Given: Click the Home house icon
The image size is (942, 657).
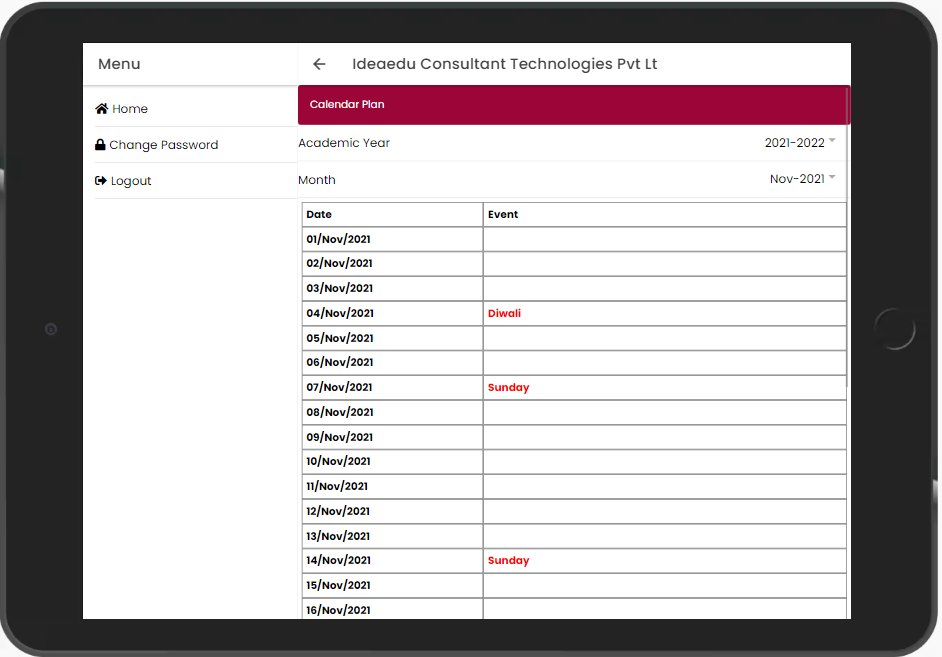Looking at the screenshot, I should coord(101,109).
